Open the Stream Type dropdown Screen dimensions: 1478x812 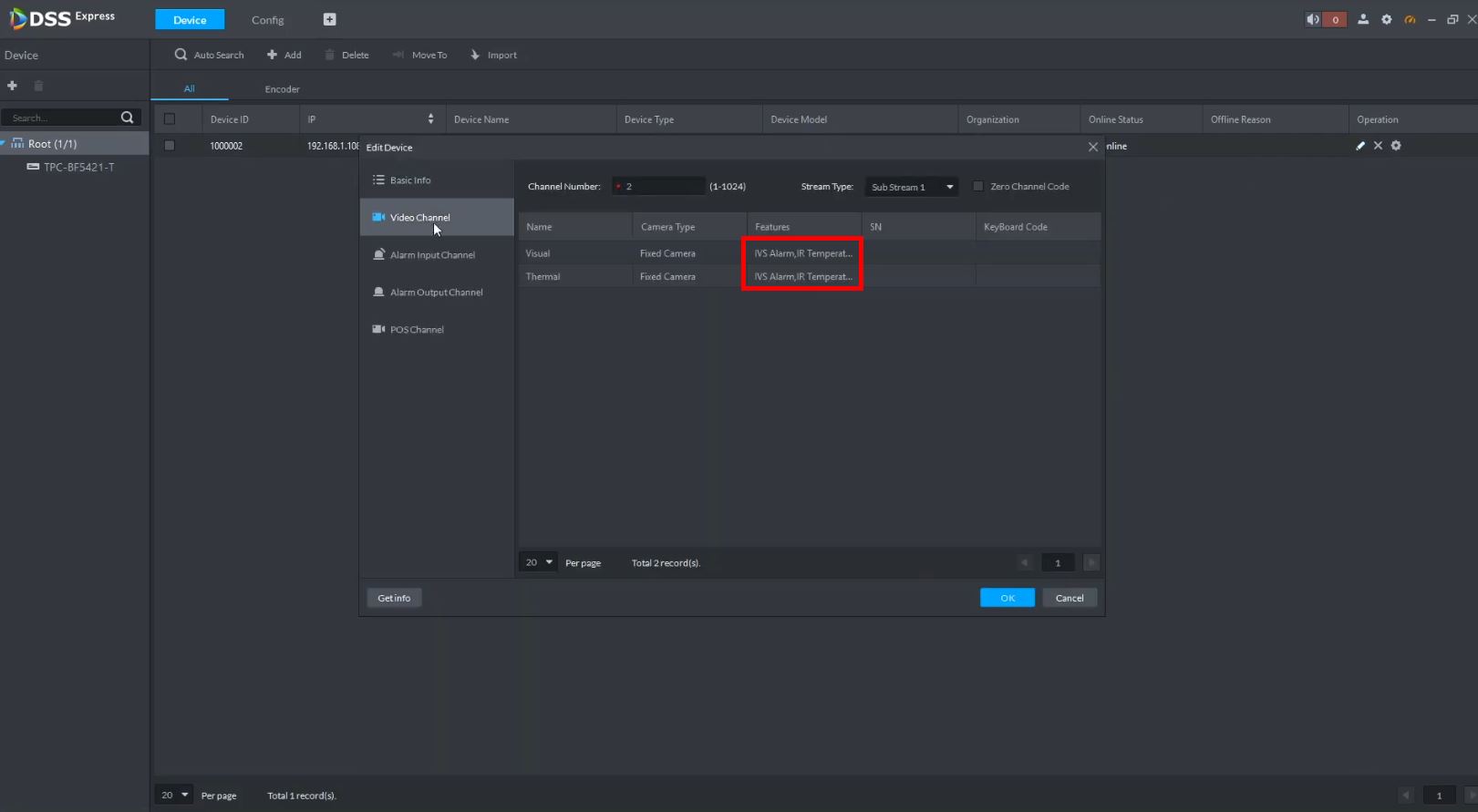(911, 187)
